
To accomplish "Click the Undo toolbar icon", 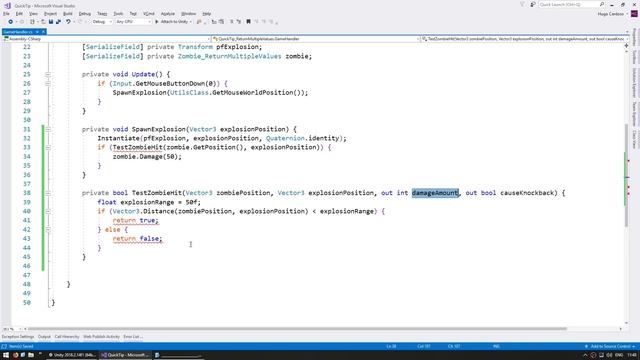I will [68, 22].
